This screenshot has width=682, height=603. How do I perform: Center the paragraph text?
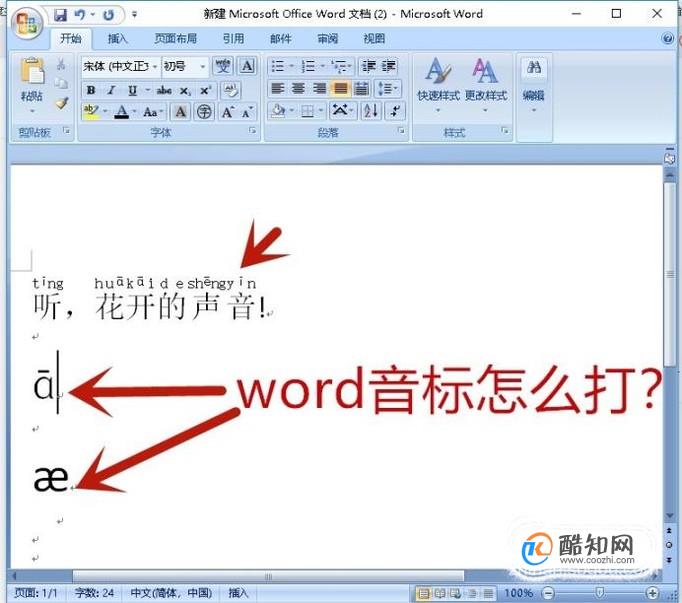(298, 89)
